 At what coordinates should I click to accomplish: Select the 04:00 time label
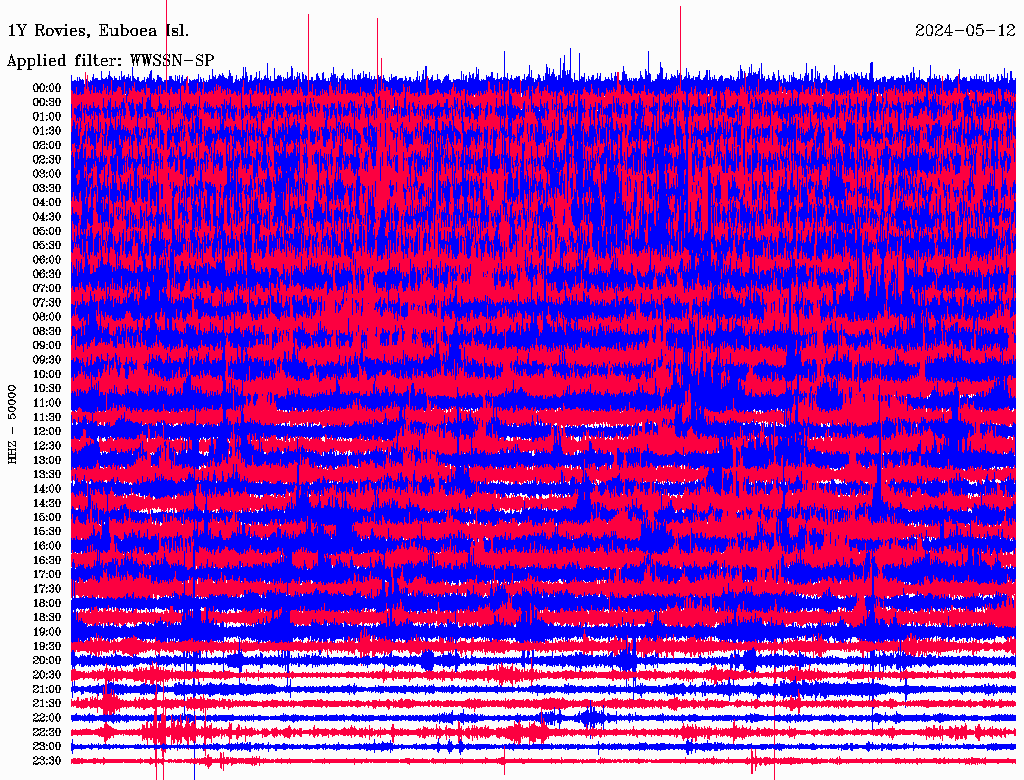pyautogui.click(x=47, y=203)
